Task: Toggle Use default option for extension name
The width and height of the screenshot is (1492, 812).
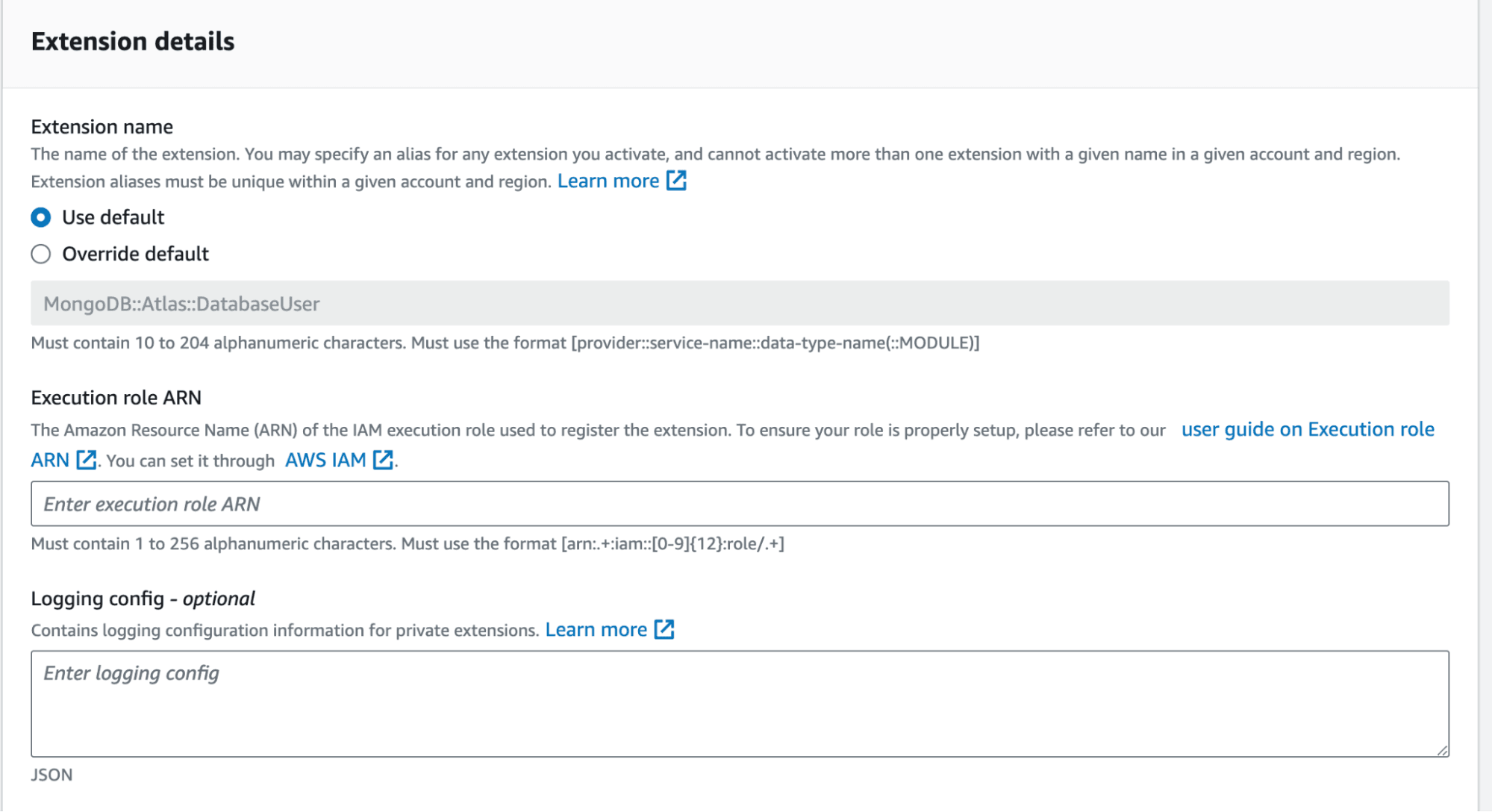Action: click(40, 217)
